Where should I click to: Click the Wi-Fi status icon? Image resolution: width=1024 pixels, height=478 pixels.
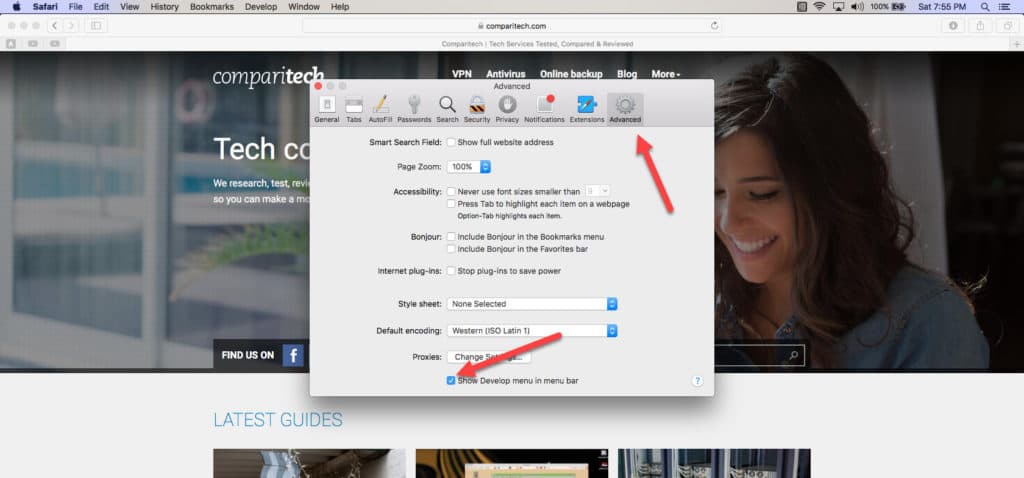[x=819, y=7]
